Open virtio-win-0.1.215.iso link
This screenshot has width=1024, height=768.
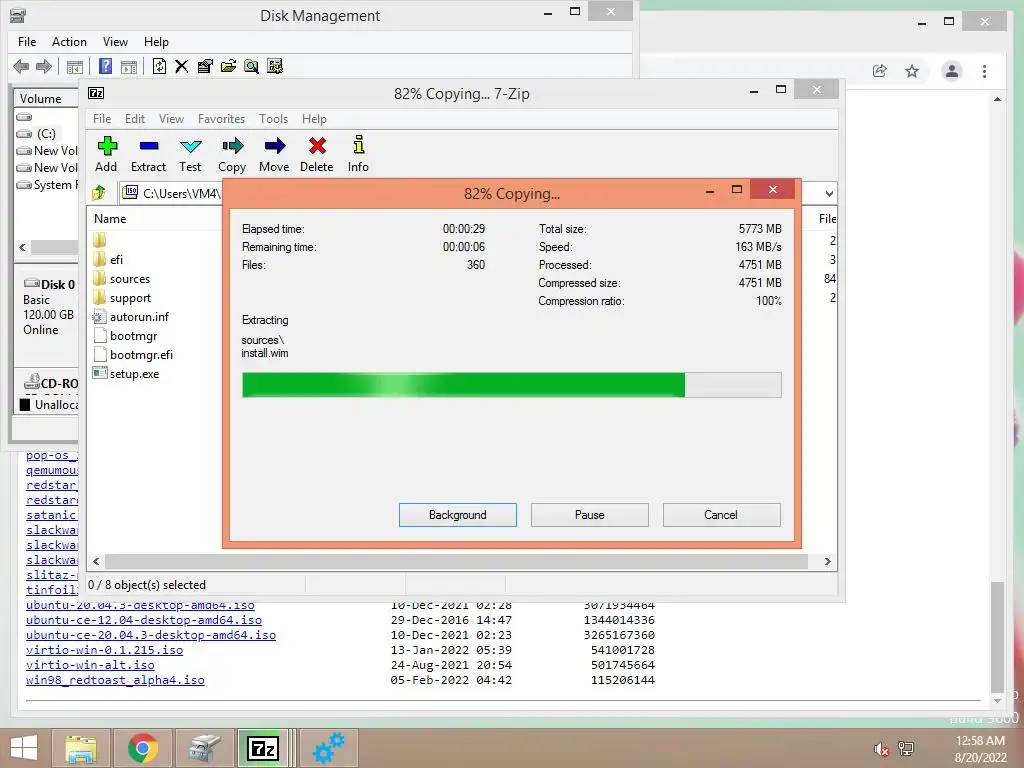pyautogui.click(x=104, y=650)
